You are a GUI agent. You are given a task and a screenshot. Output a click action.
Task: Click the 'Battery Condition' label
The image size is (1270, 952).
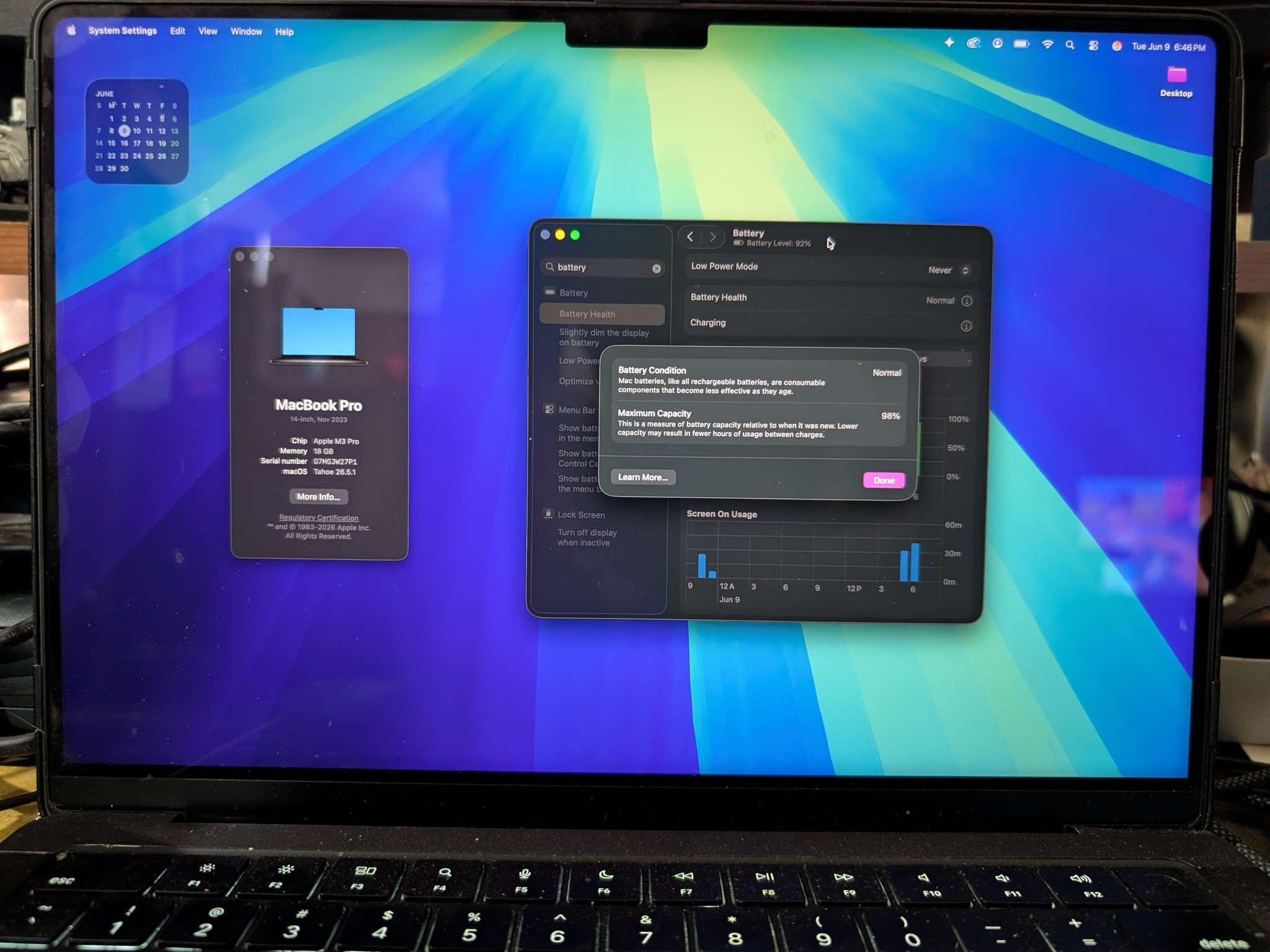click(x=652, y=370)
